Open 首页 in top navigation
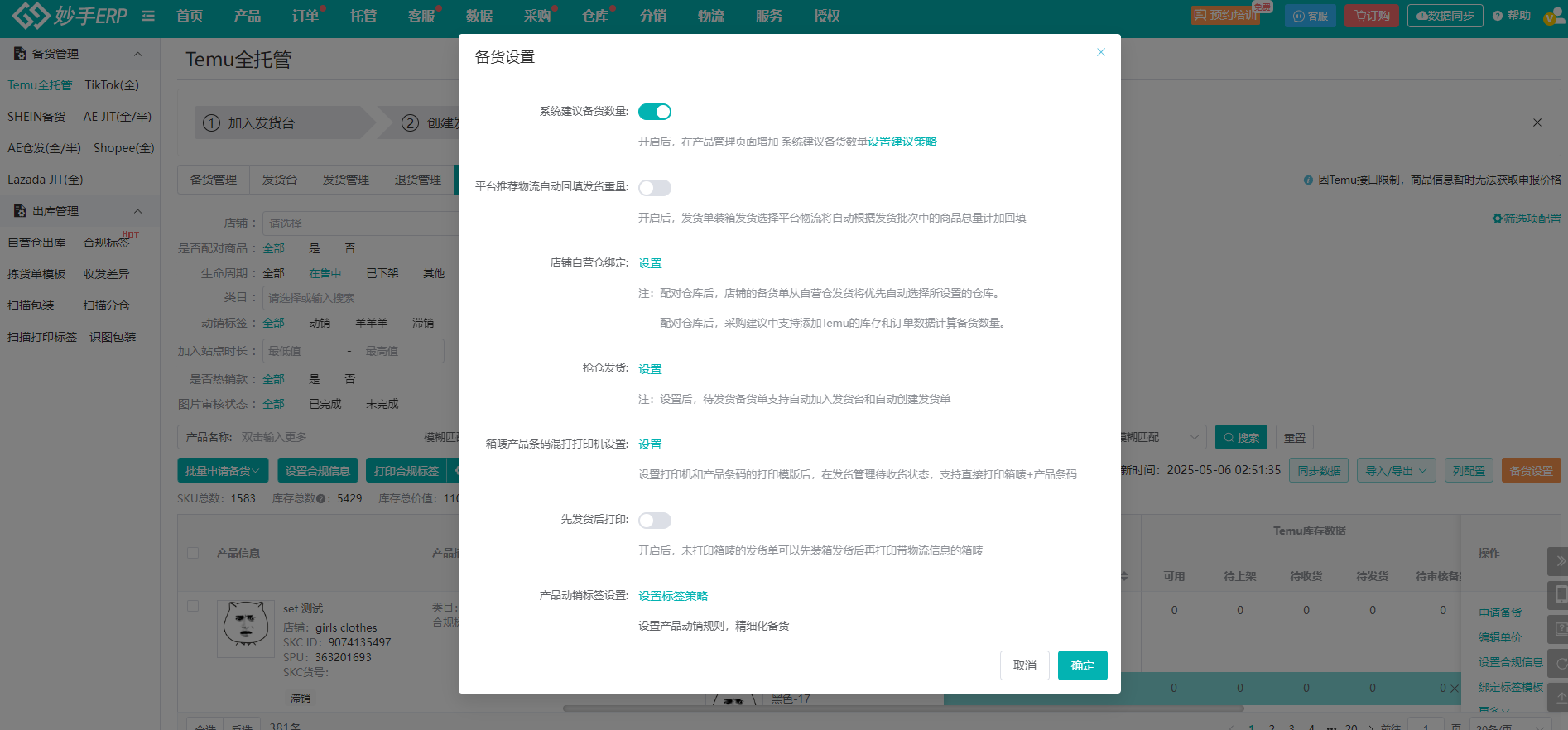Screen dimensions: 1568x730 tap(190, 16)
